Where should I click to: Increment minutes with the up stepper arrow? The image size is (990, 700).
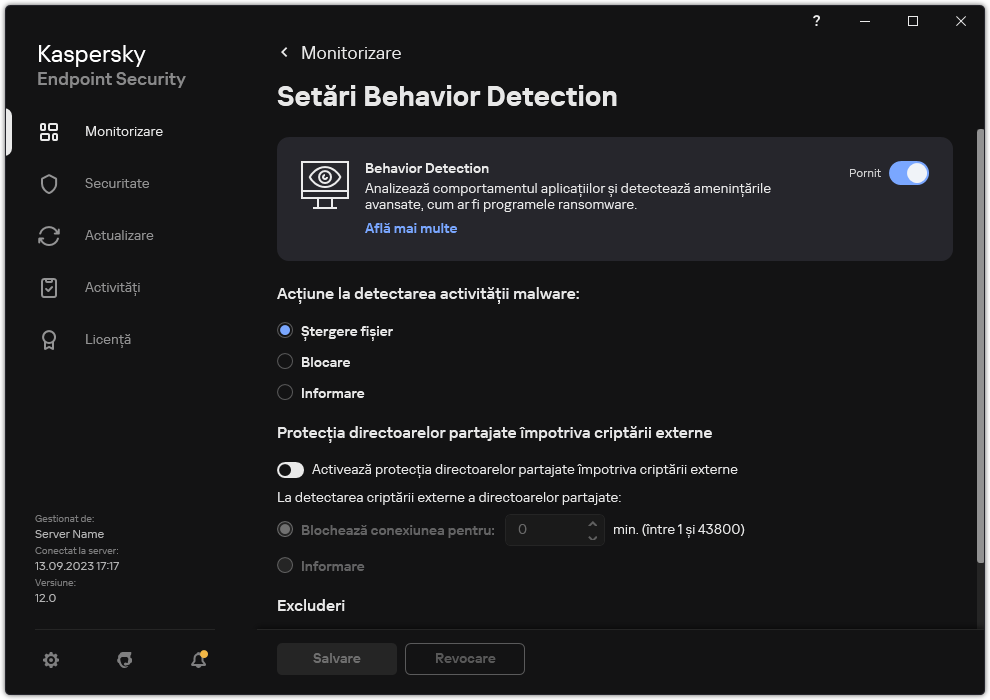pos(592,523)
